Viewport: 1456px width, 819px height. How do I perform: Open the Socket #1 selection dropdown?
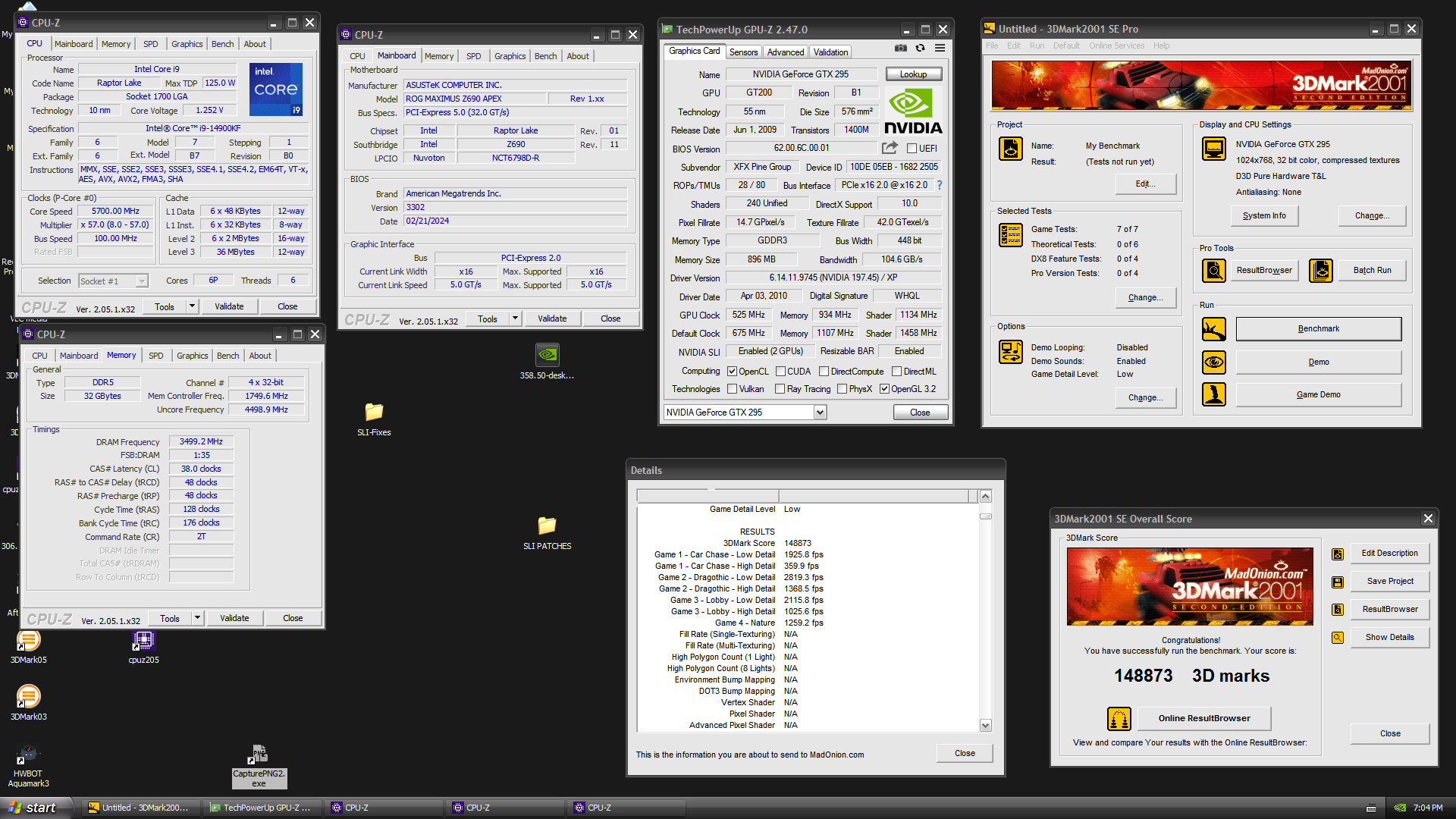coord(142,281)
